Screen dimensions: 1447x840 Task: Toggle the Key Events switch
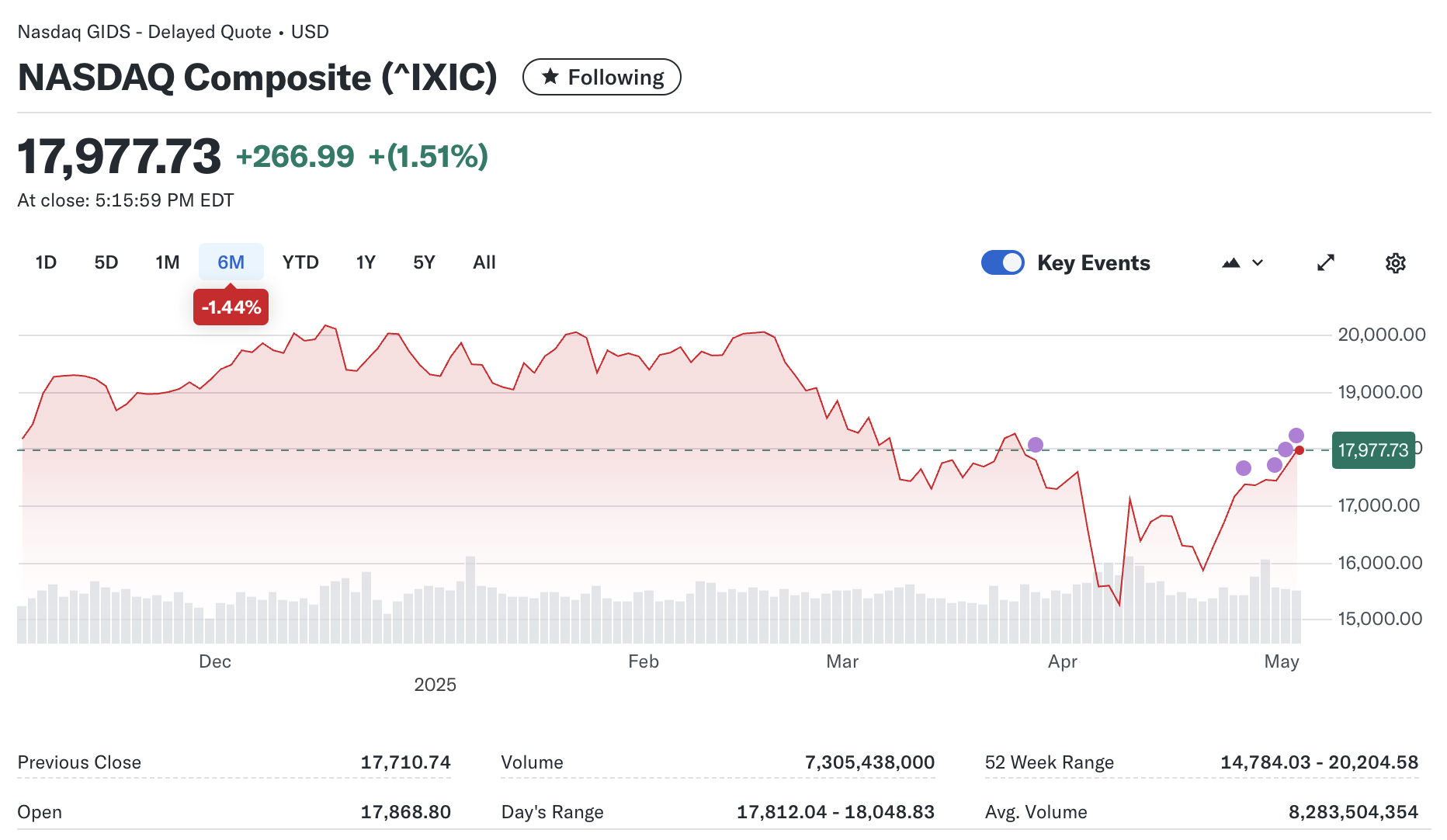(1003, 262)
